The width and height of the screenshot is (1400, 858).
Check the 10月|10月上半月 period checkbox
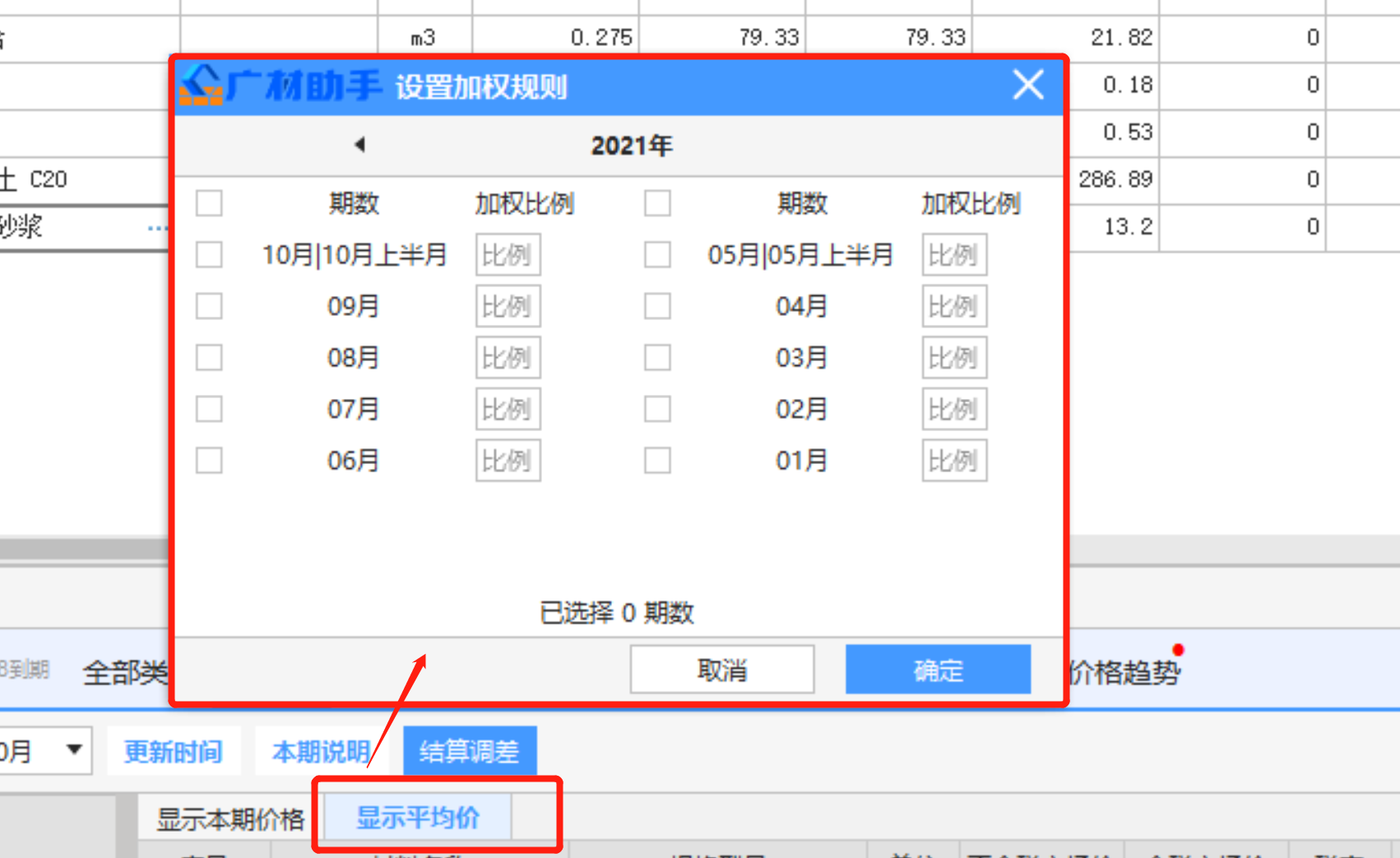209,254
